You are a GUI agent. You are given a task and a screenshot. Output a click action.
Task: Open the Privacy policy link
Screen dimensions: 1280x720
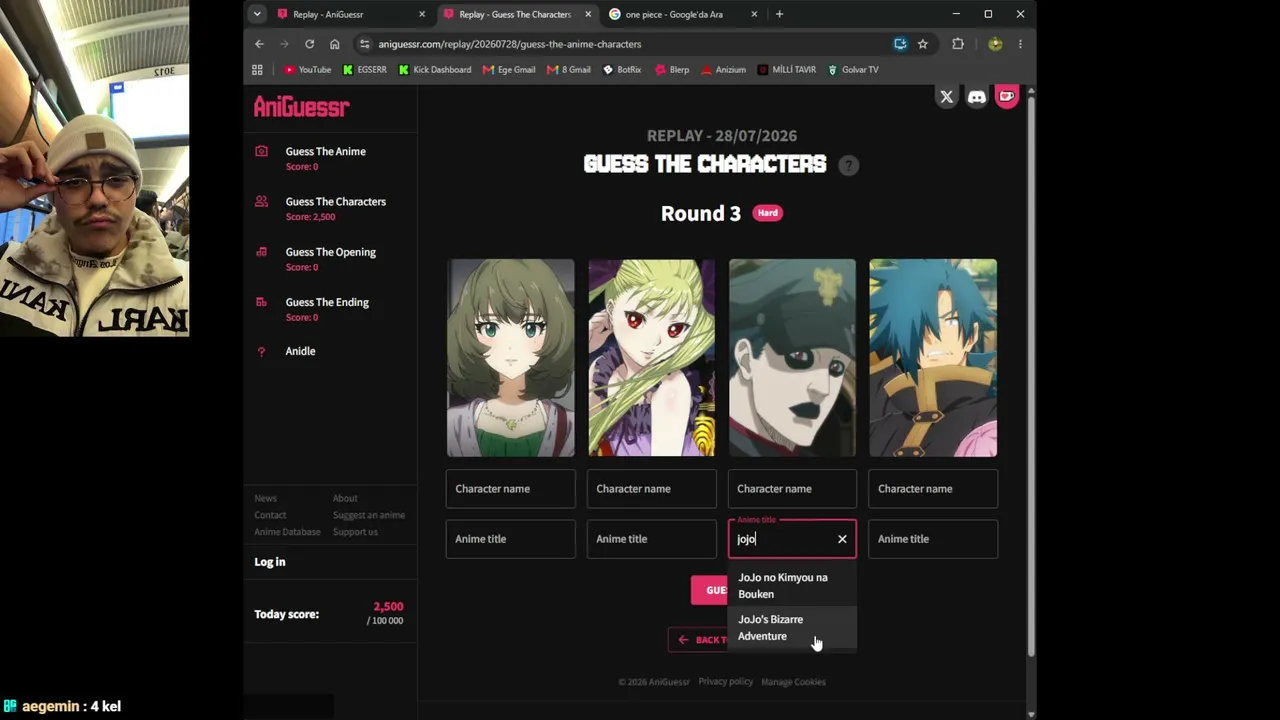725,682
